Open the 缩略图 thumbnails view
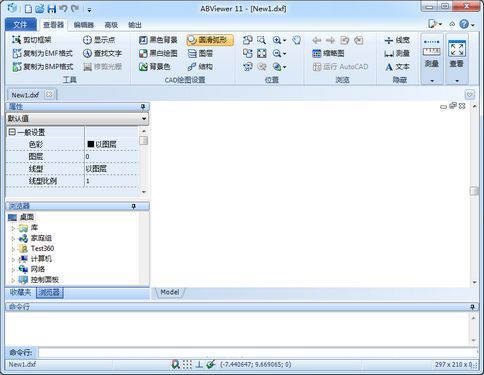484x375 pixels. coord(328,53)
